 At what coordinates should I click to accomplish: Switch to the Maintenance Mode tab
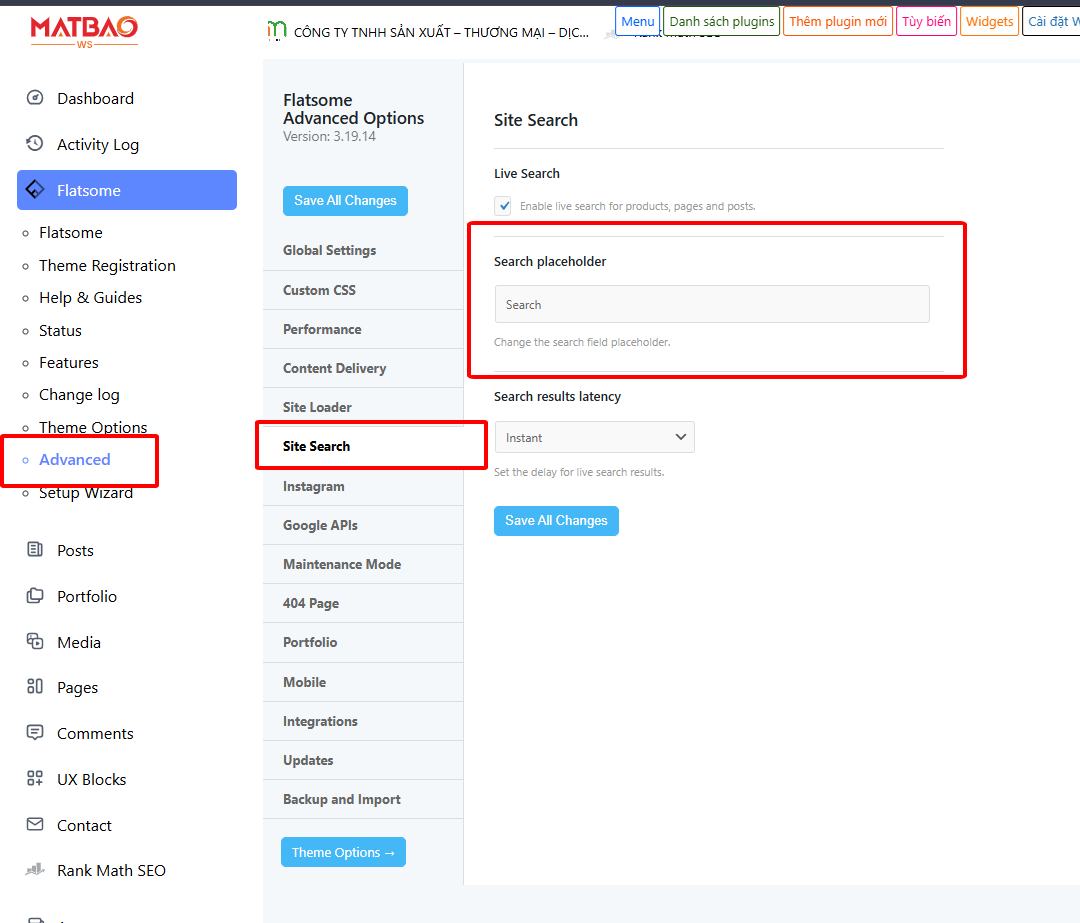pyautogui.click(x=342, y=564)
